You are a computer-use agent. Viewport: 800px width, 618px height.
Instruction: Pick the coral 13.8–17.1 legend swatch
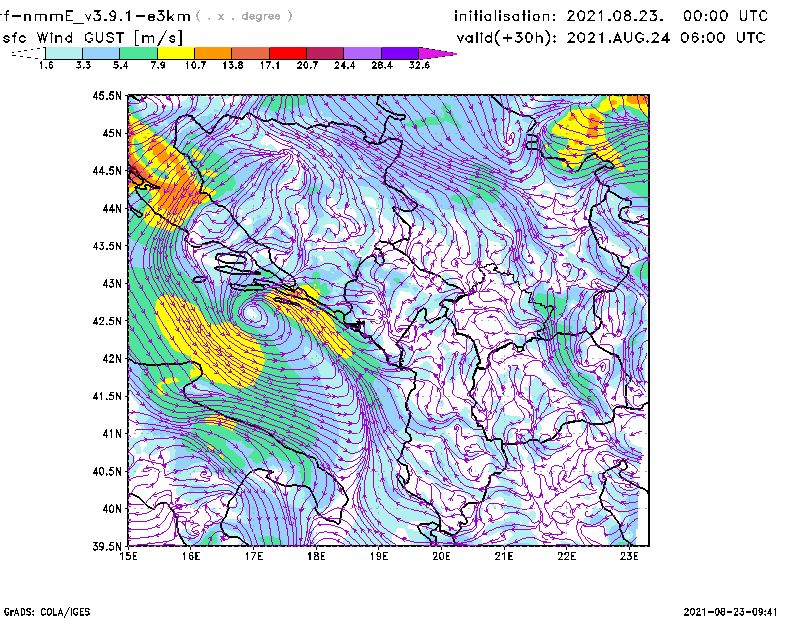click(x=251, y=53)
